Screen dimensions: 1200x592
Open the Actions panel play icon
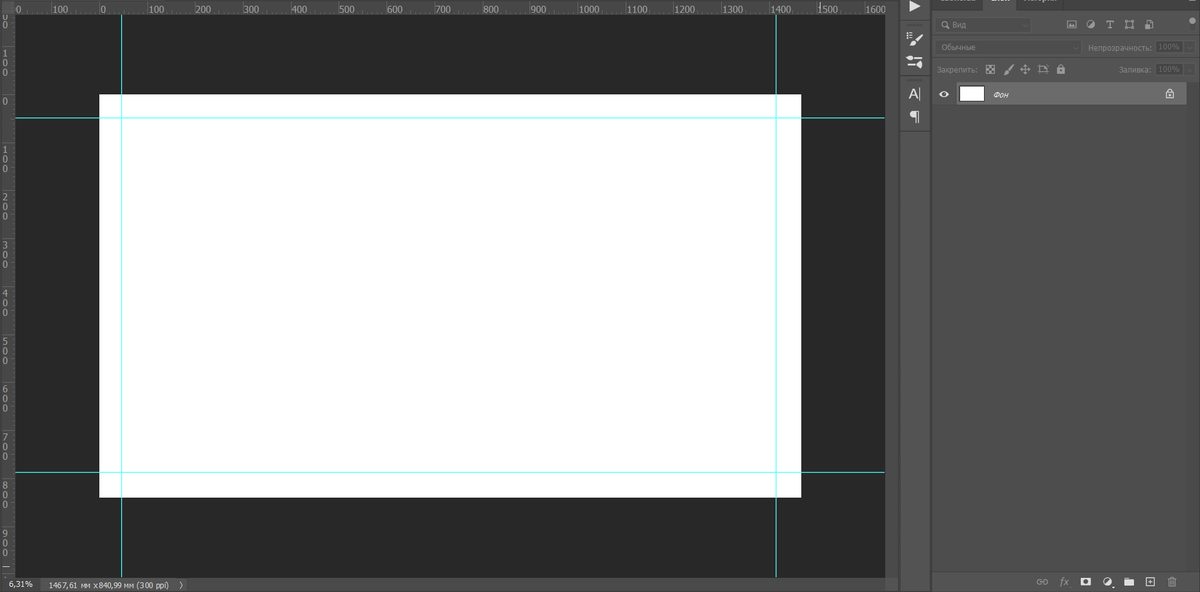914,6
